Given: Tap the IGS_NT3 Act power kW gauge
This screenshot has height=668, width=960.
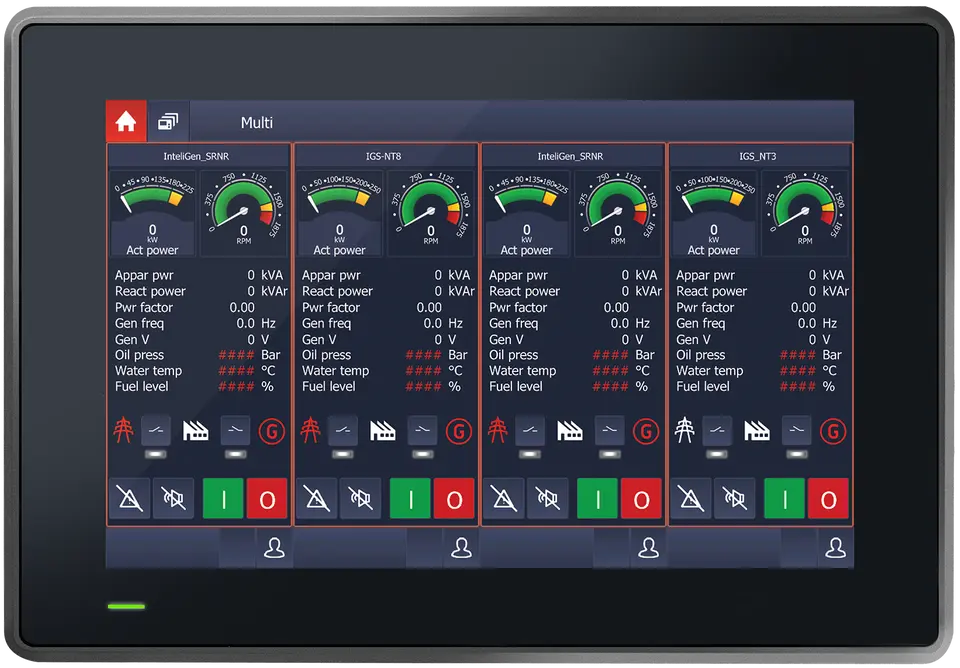Looking at the screenshot, I should click(714, 214).
